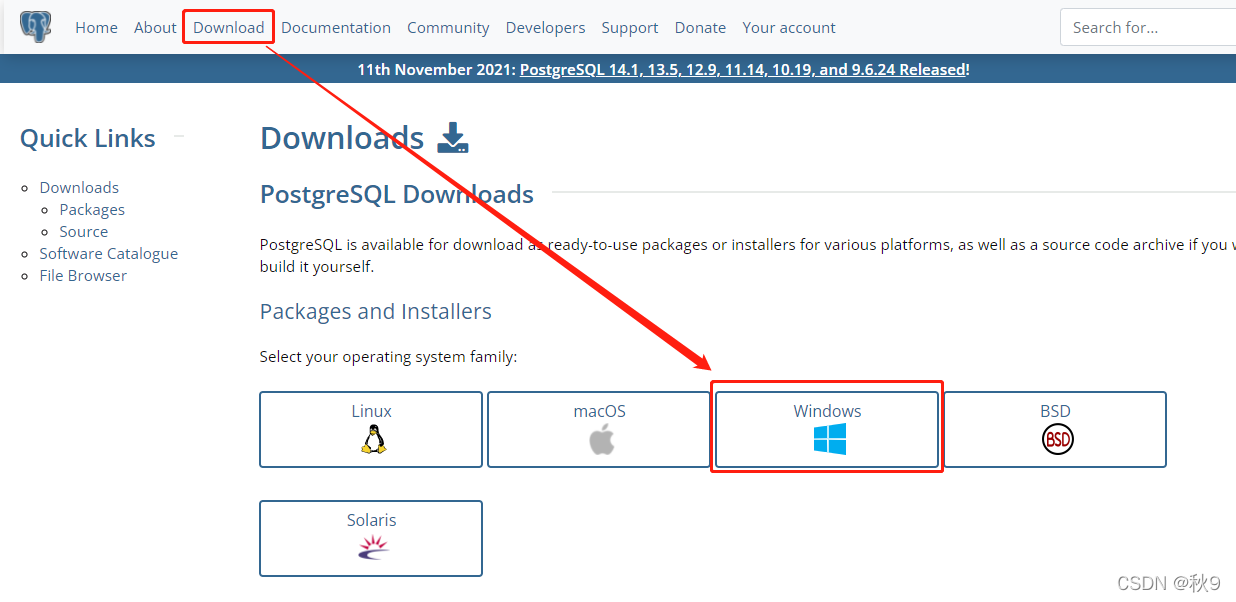The width and height of the screenshot is (1236, 602).
Task: Click the search input field
Action: pos(1148,27)
